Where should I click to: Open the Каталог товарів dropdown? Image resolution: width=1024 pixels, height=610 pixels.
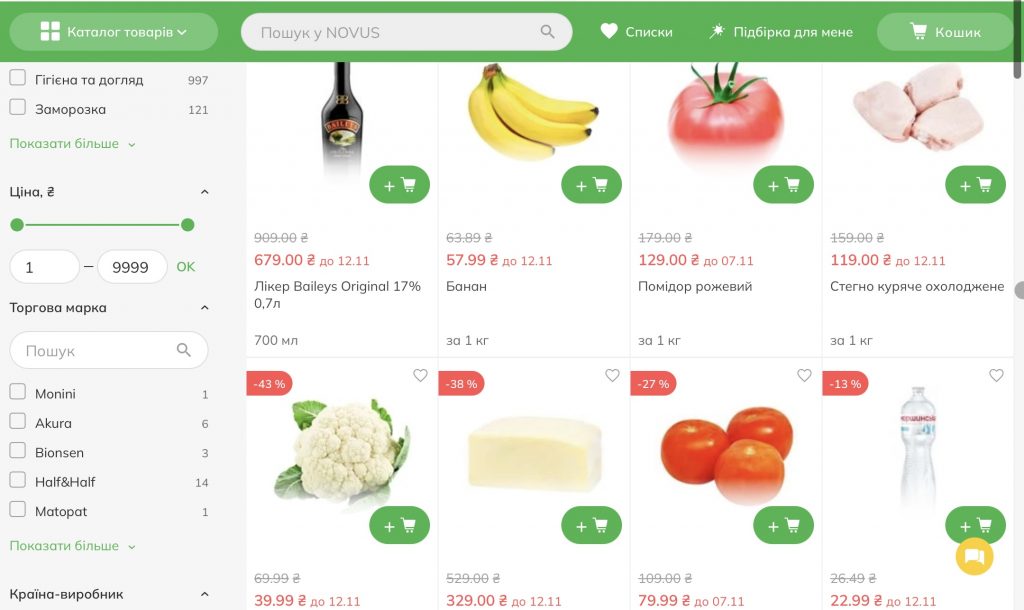point(114,31)
